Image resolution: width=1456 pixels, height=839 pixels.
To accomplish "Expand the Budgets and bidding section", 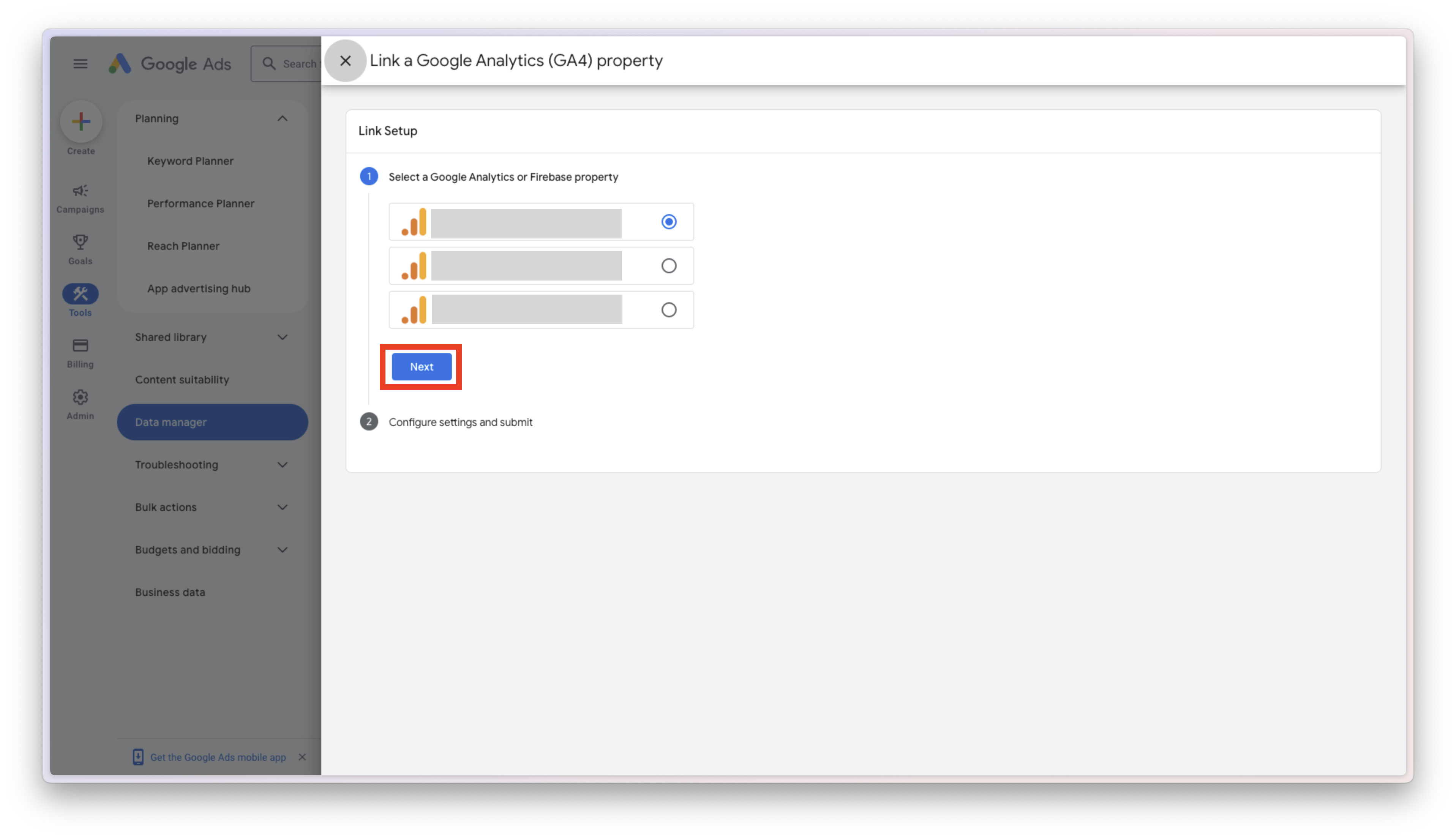I will click(x=282, y=550).
